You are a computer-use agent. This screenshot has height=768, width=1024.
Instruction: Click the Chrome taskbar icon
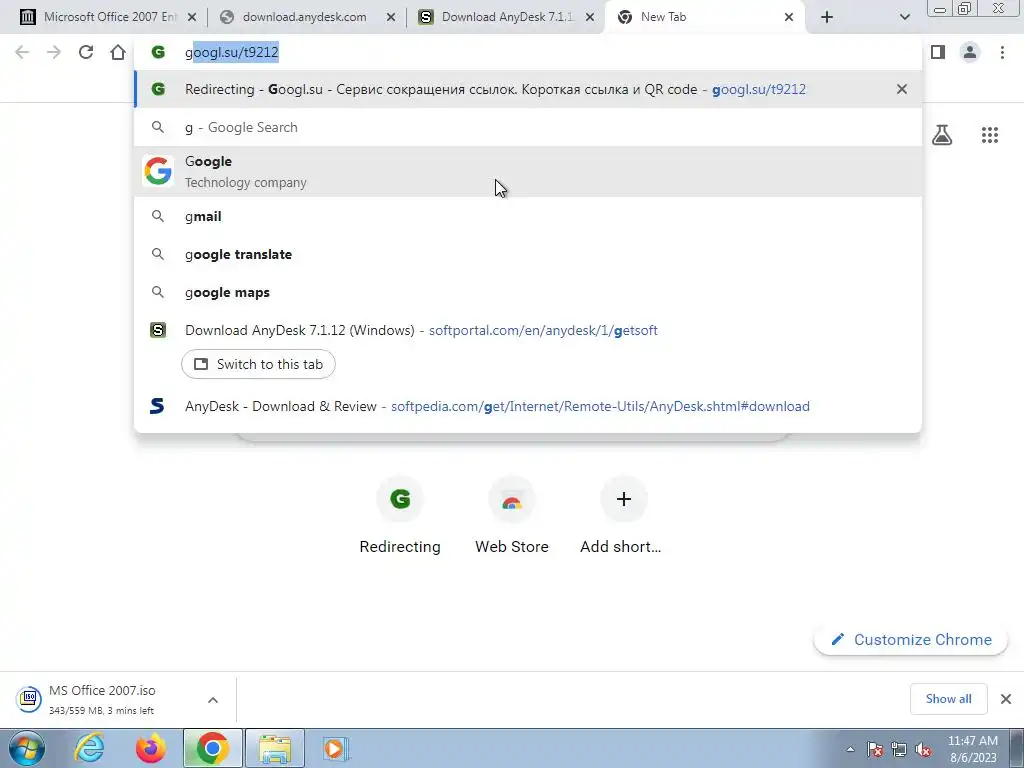pyautogui.click(x=212, y=748)
